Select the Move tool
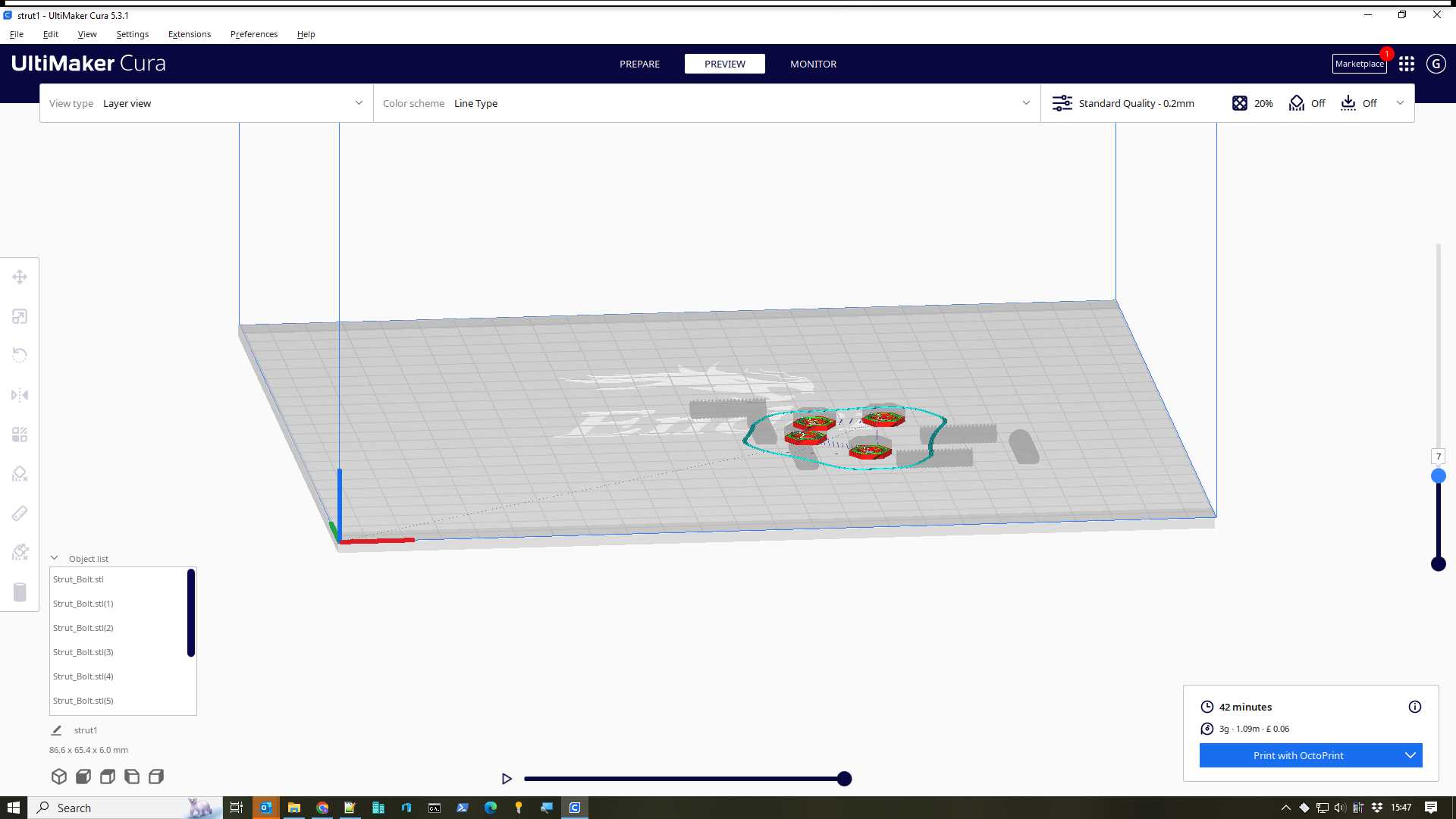This screenshot has width=1456, height=819. click(19, 277)
